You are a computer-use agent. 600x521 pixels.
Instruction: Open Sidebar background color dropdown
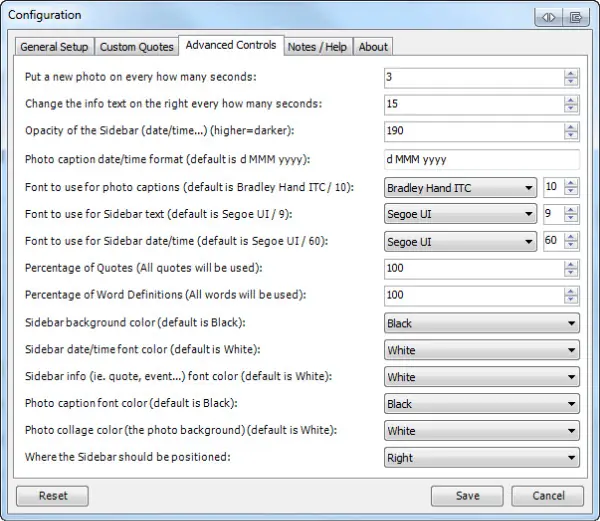tap(482, 323)
